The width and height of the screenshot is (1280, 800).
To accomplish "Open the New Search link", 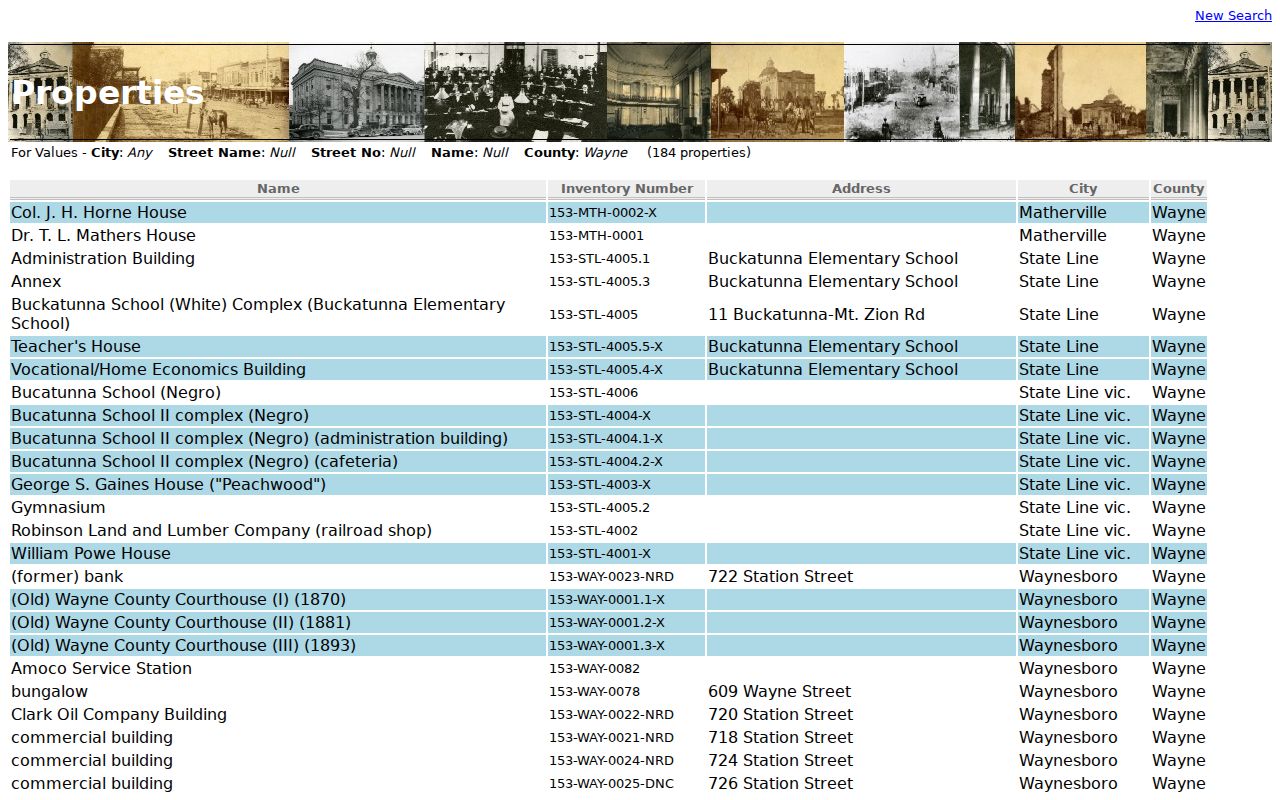I will click(1233, 16).
